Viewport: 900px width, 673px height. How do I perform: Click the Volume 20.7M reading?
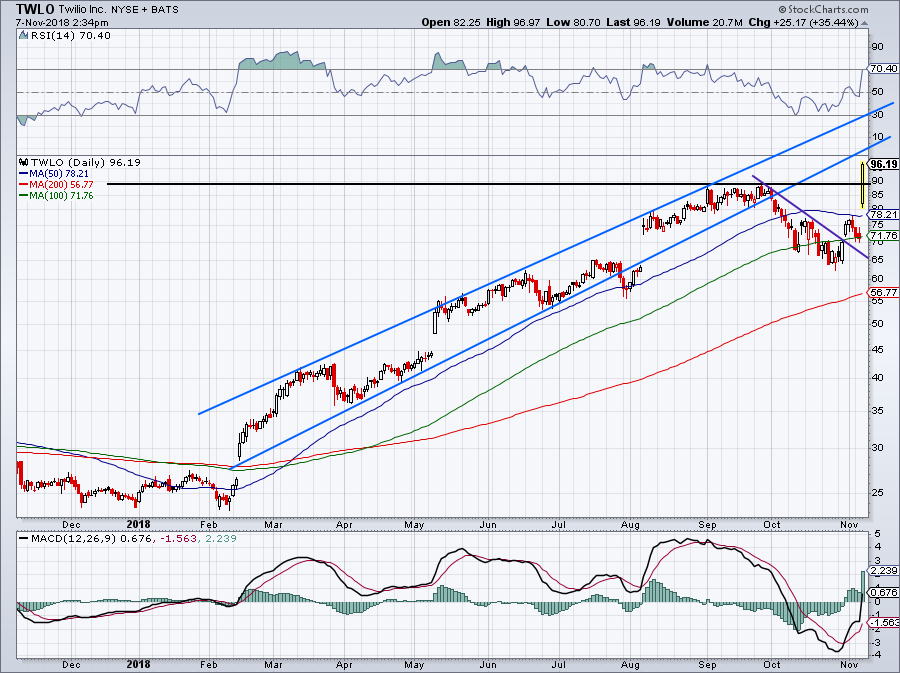pos(705,22)
